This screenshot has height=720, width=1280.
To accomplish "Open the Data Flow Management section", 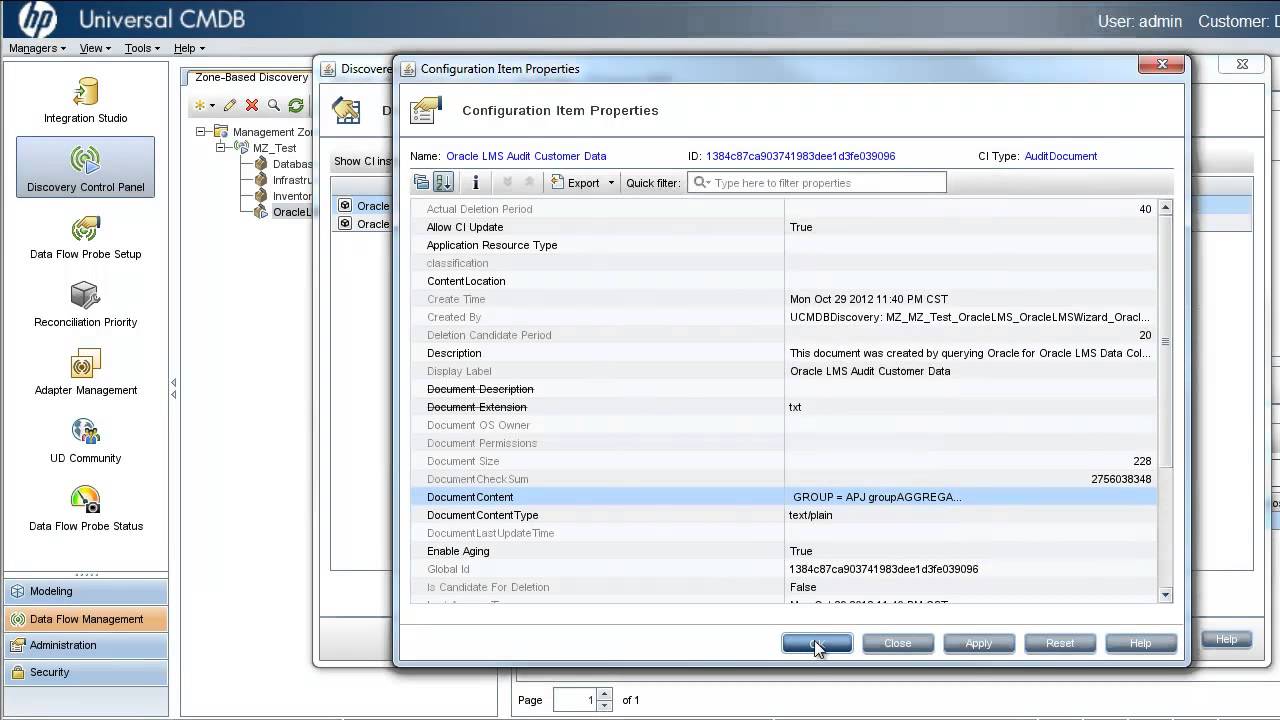I will [85, 619].
